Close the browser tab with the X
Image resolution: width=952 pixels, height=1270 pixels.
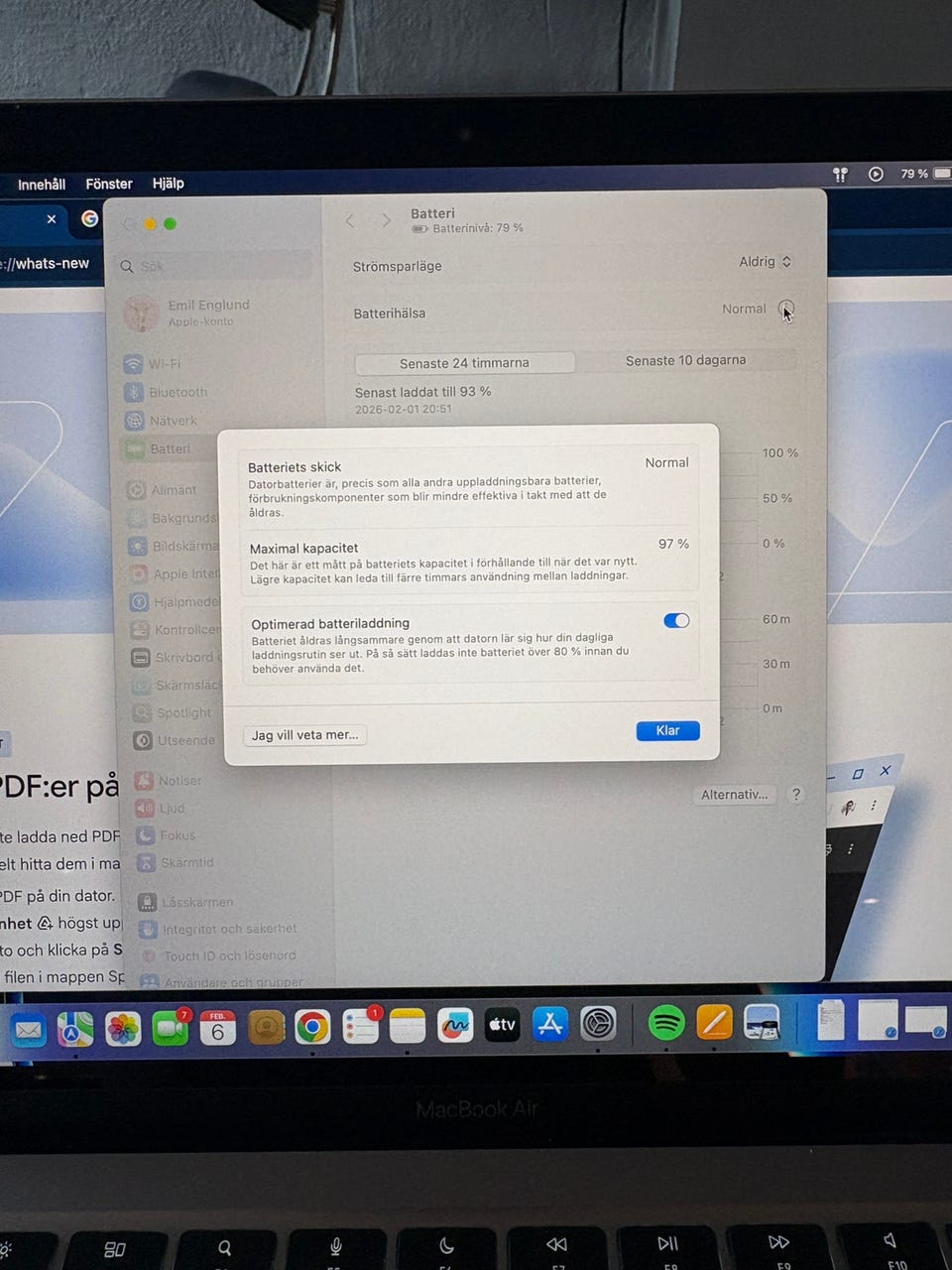pyautogui.click(x=52, y=219)
